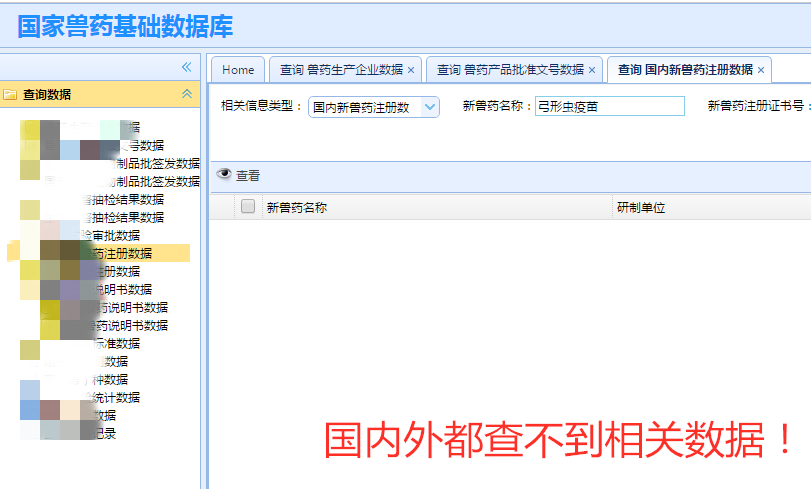Collapse the 查询数据 panel chevron
This screenshot has width=811, height=489.
186,94
